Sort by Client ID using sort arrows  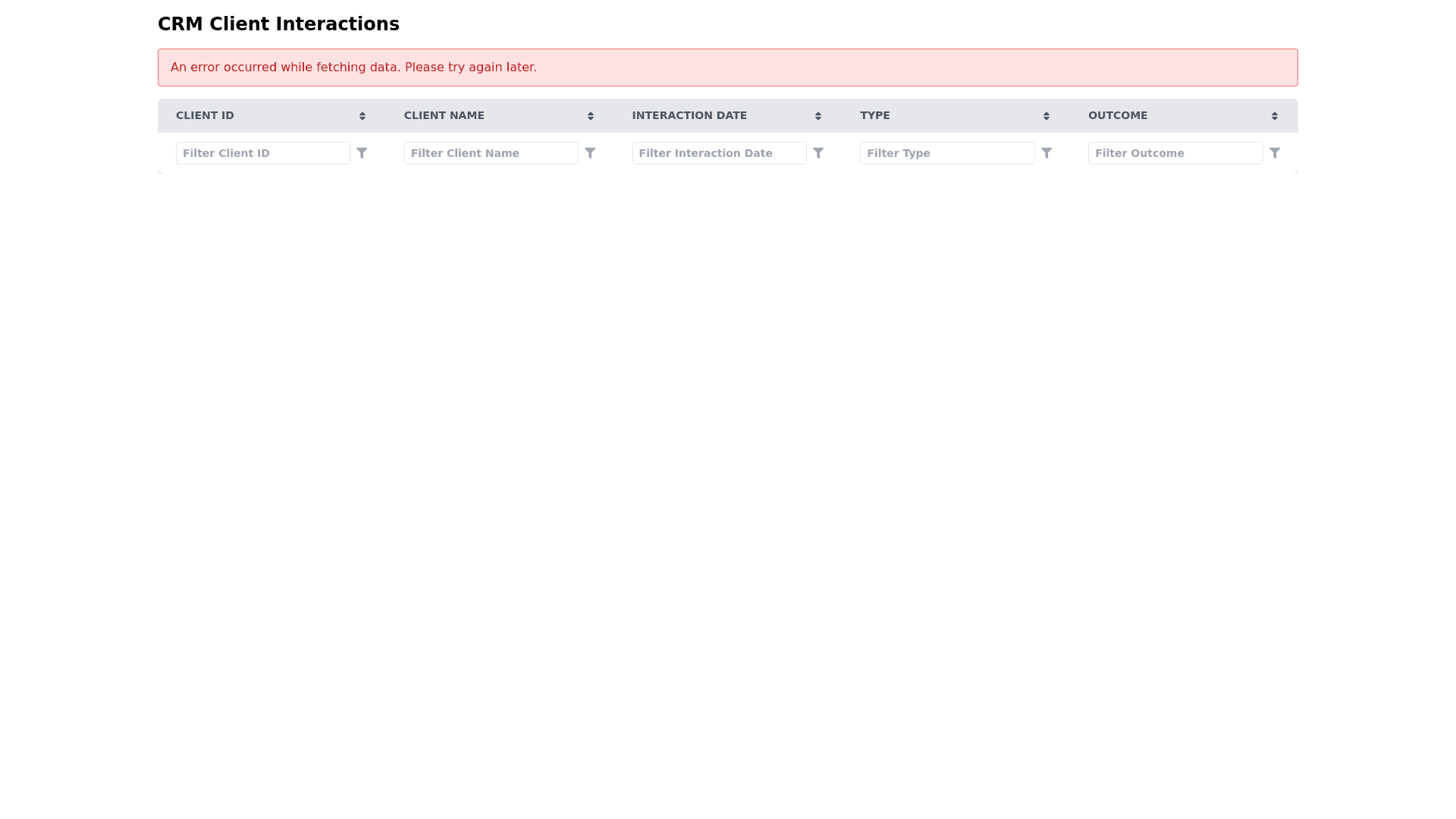click(x=362, y=116)
